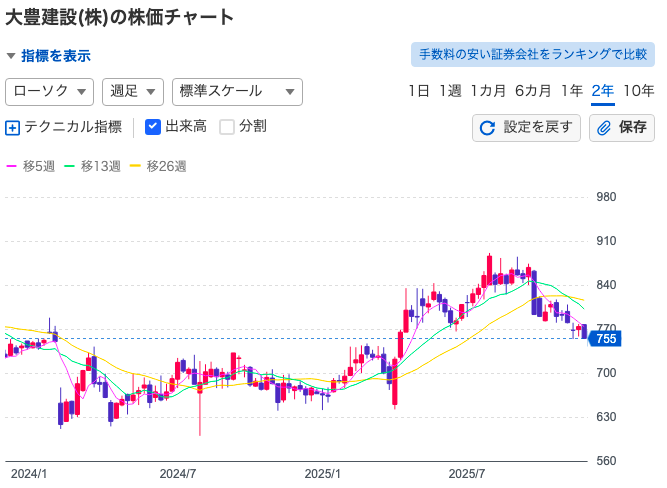
Task: Collapse the 指標を表示 triangle arrow
Action: (x=11, y=57)
